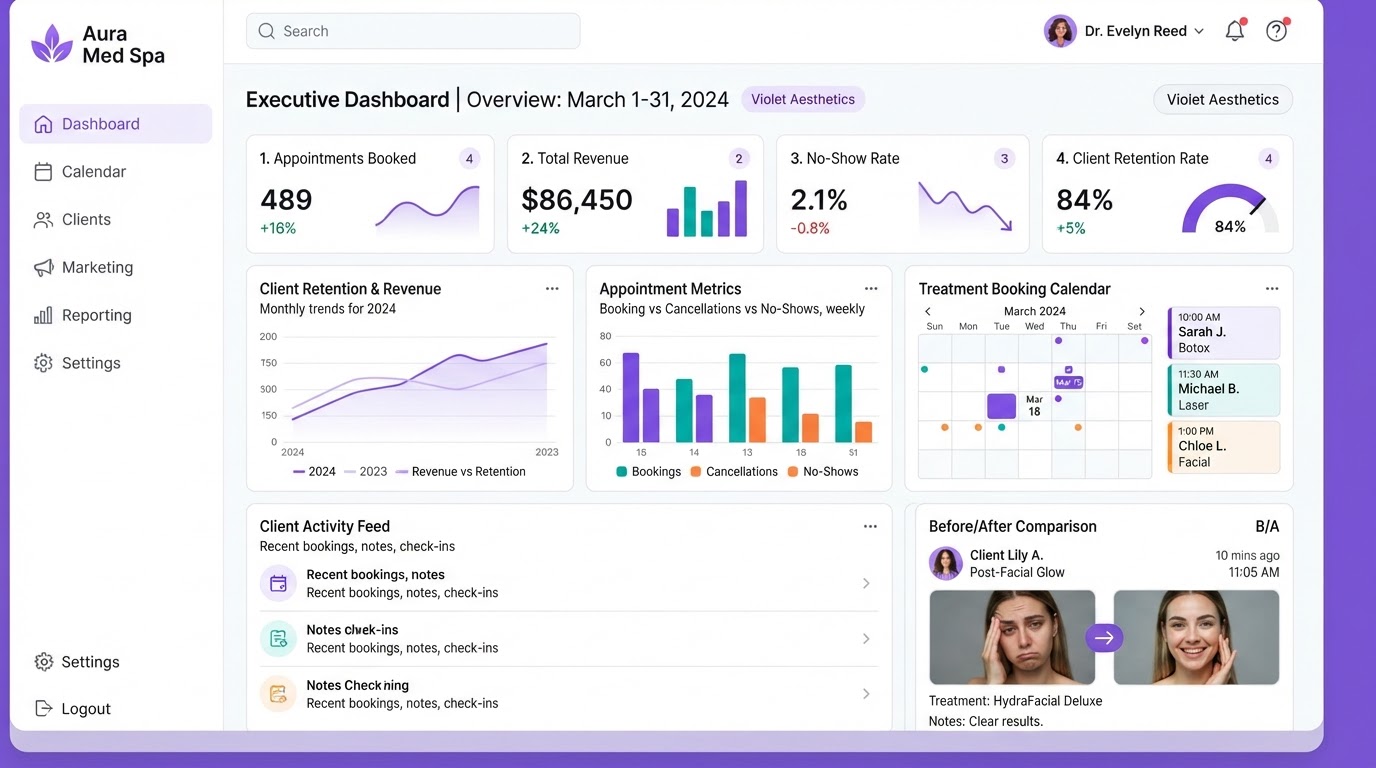Viewport: 1376px width, 768px height.
Task: Toggle the Cancellations legend item
Action: pos(734,471)
